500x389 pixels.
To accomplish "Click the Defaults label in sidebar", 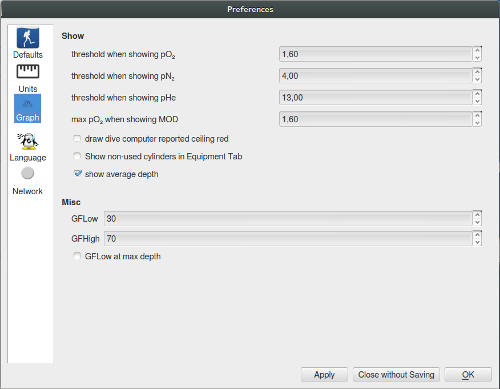I will click(x=28, y=55).
